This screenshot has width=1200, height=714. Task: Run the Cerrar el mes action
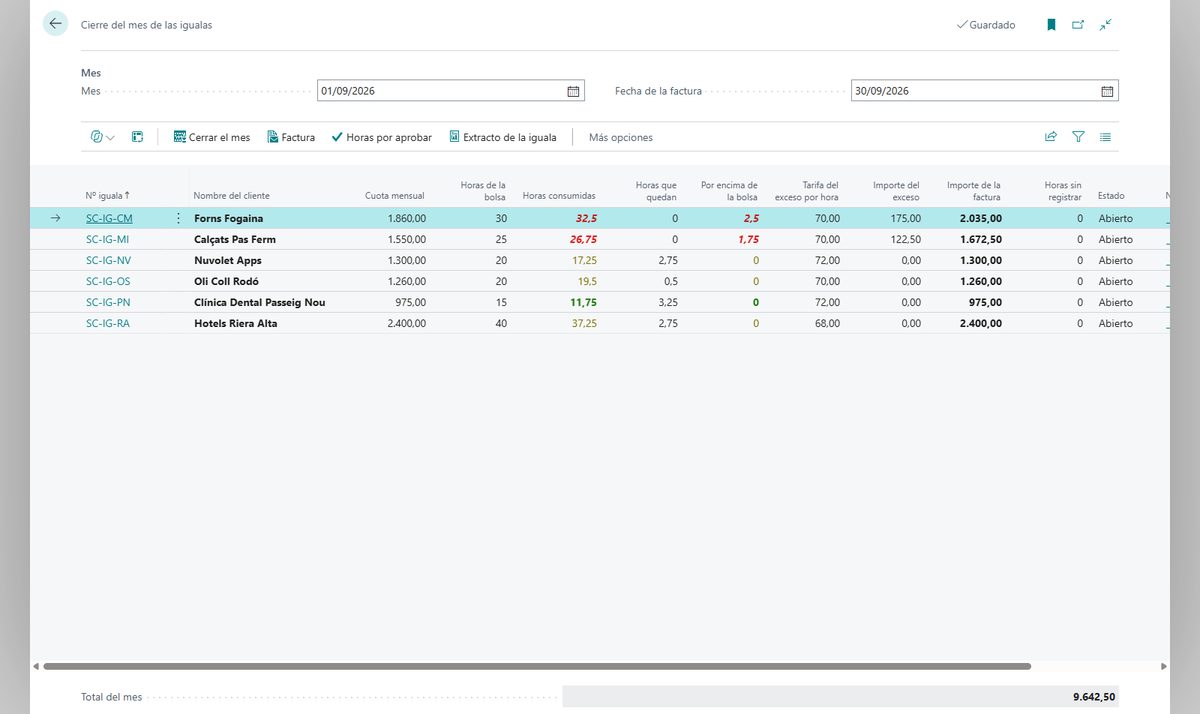pos(212,137)
